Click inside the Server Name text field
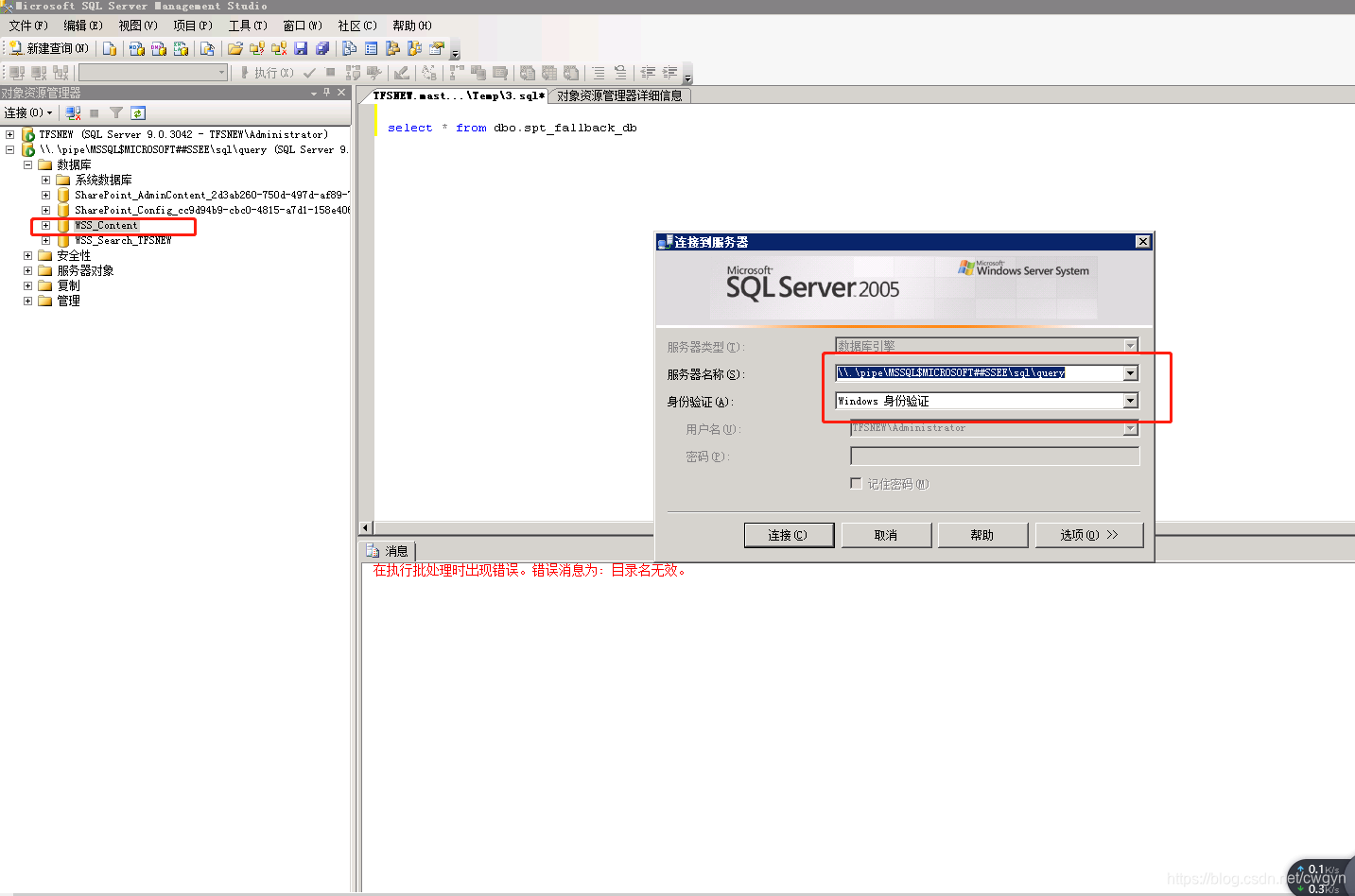The width and height of the screenshot is (1355, 896). tap(980, 373)
